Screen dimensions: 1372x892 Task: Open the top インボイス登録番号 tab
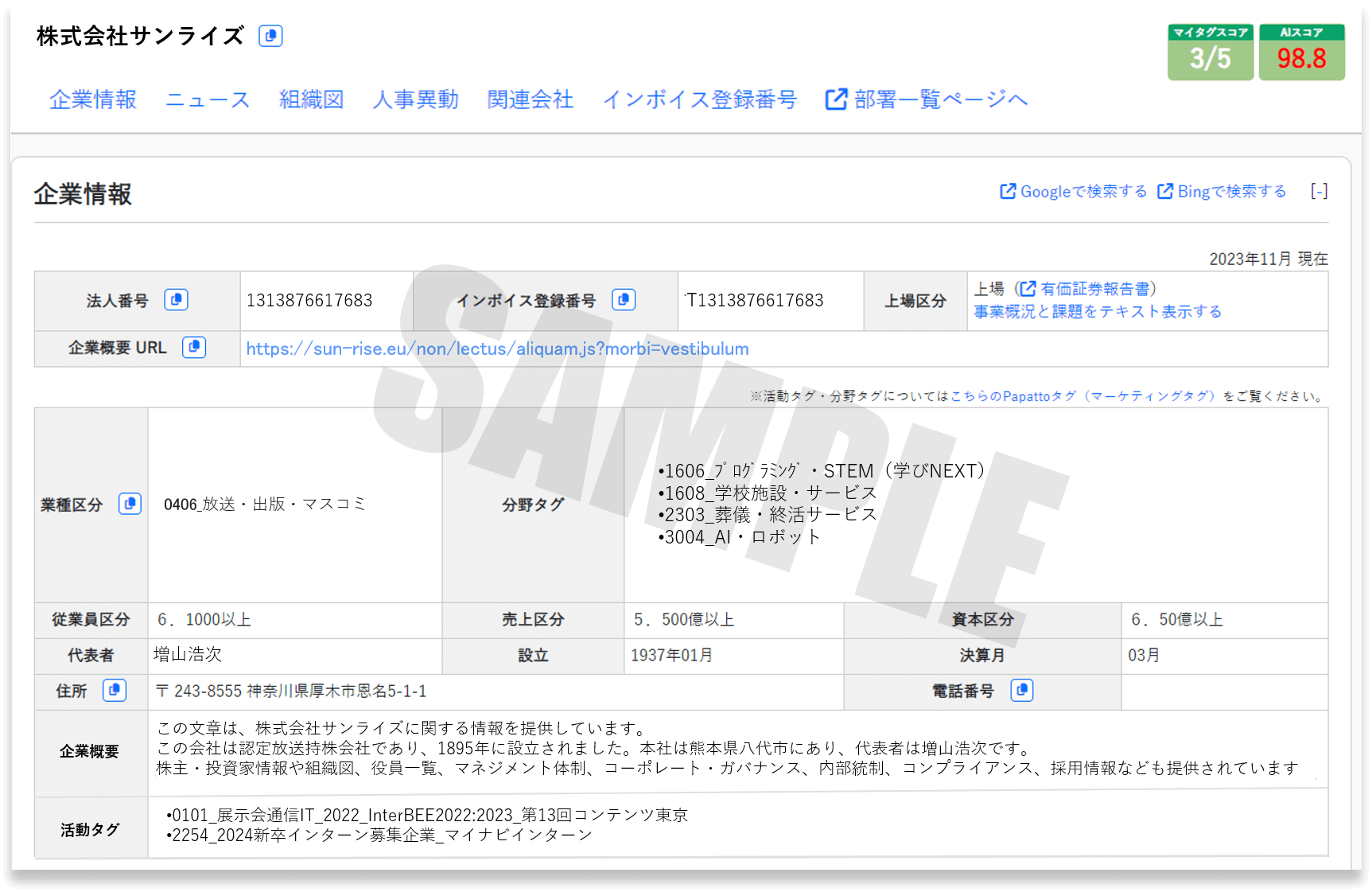(x=700, y=99)
